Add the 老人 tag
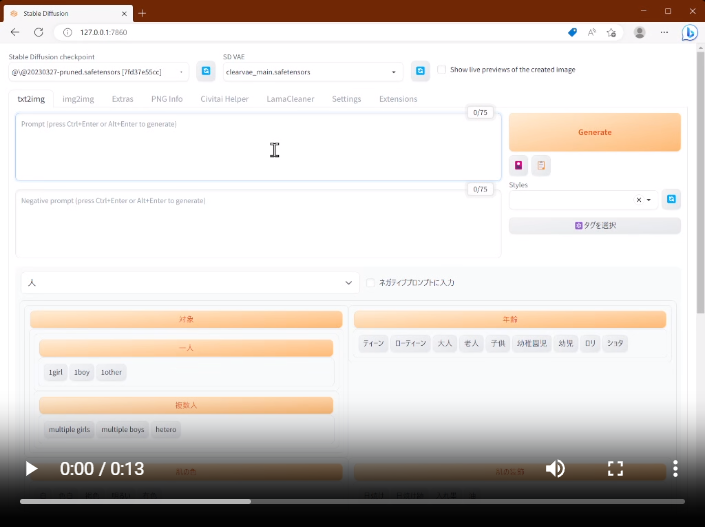Viewport: 705px width, 527px height. pyautogui.click(x=471, y=344)
